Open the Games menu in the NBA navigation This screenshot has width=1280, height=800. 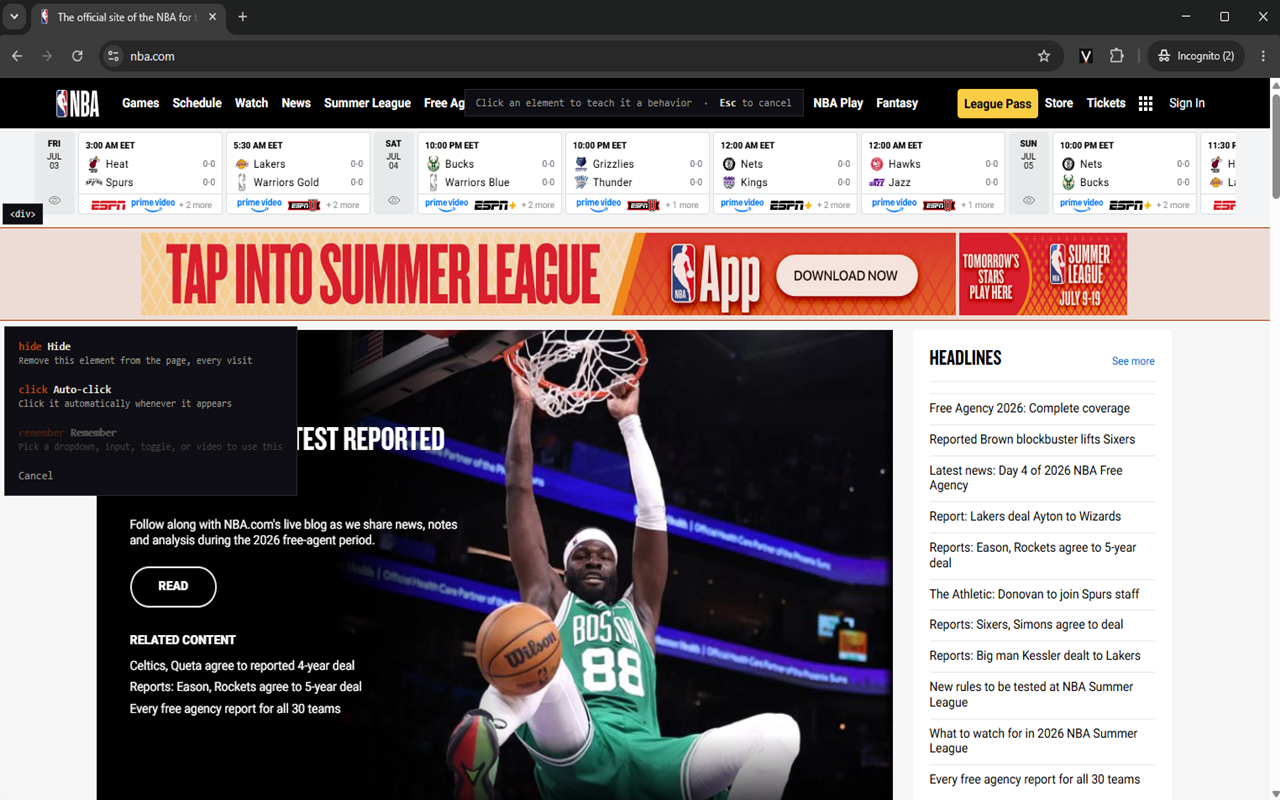(x=141, y=103)
